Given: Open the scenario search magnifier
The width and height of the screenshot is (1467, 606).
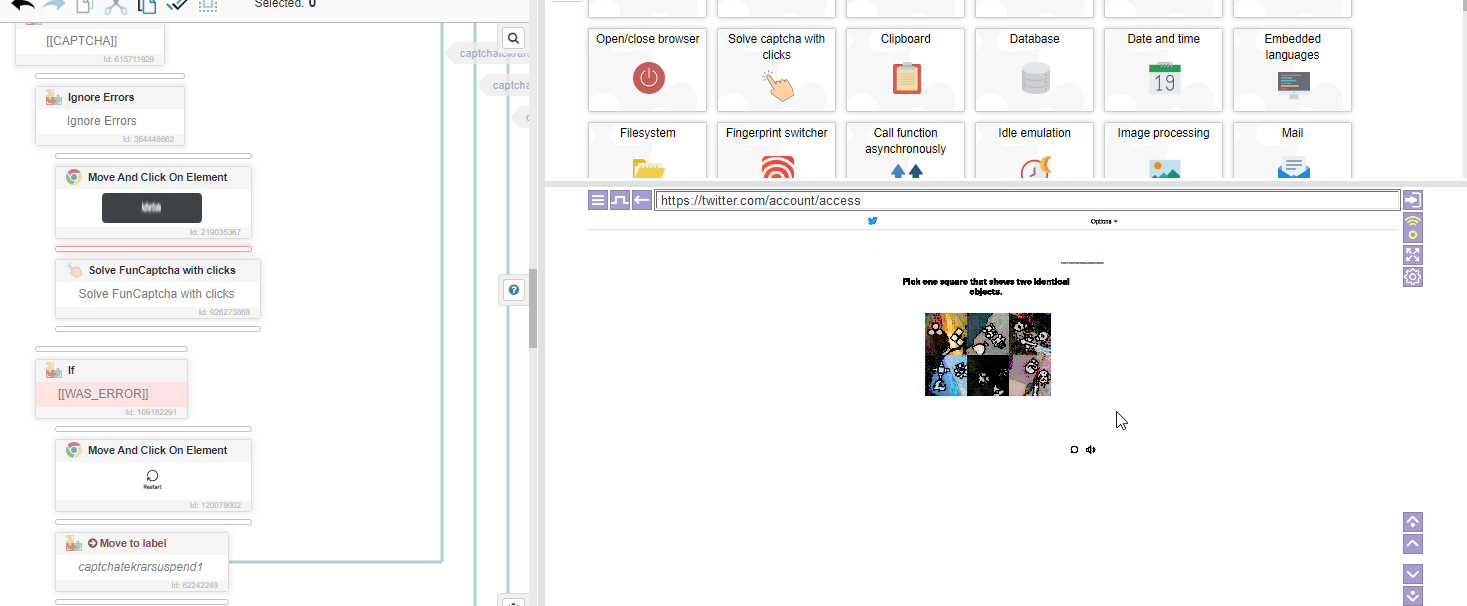Looking at the screenshot, I should (x=513, y=39).
